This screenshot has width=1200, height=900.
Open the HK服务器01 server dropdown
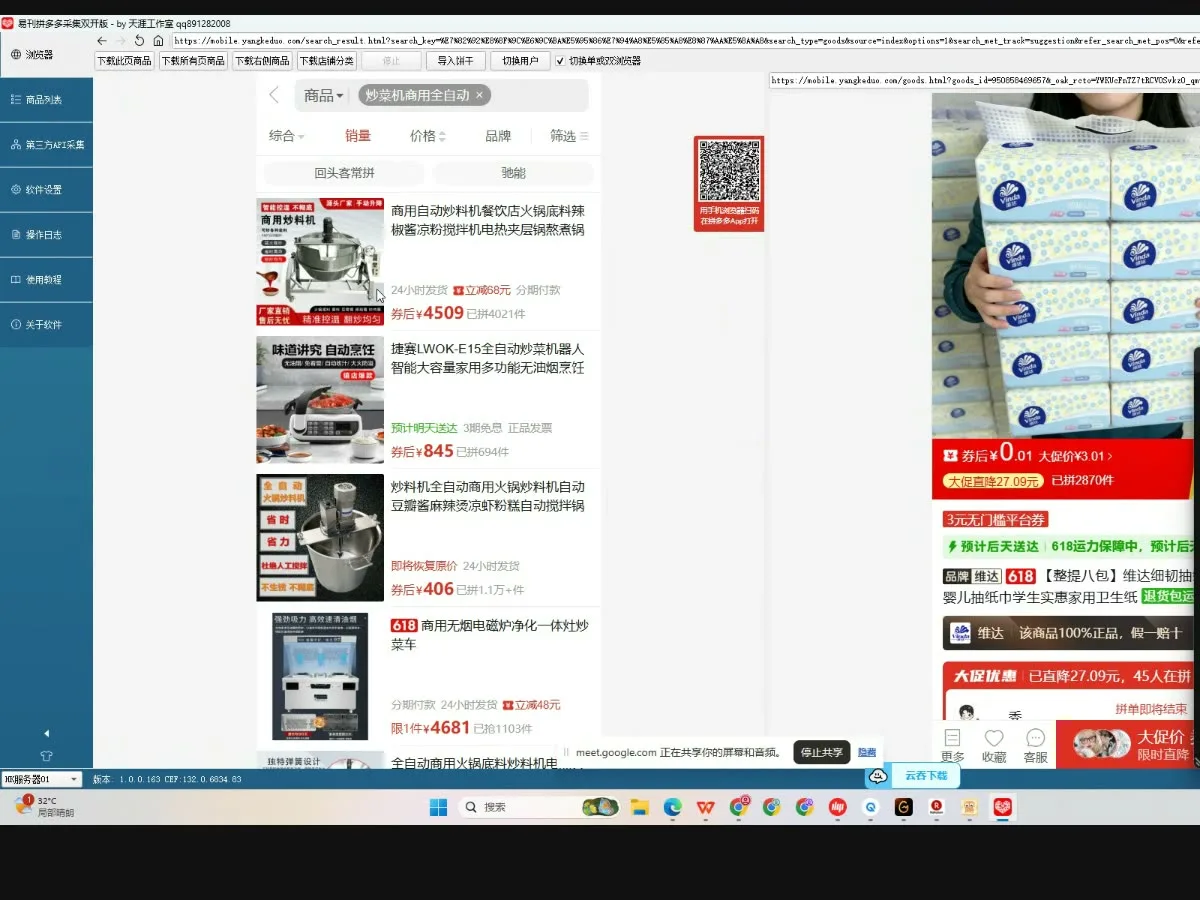41,779
